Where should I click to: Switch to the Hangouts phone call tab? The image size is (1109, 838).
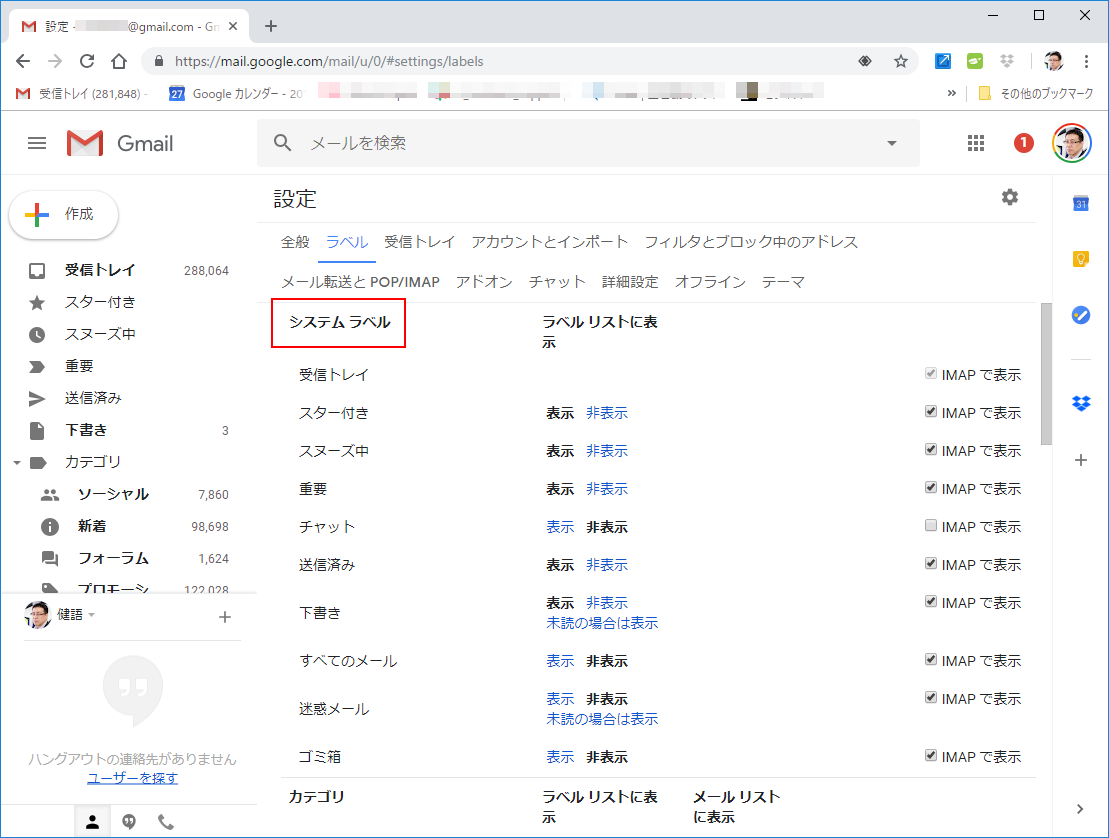pyautogui.click(x=166, y=821)
